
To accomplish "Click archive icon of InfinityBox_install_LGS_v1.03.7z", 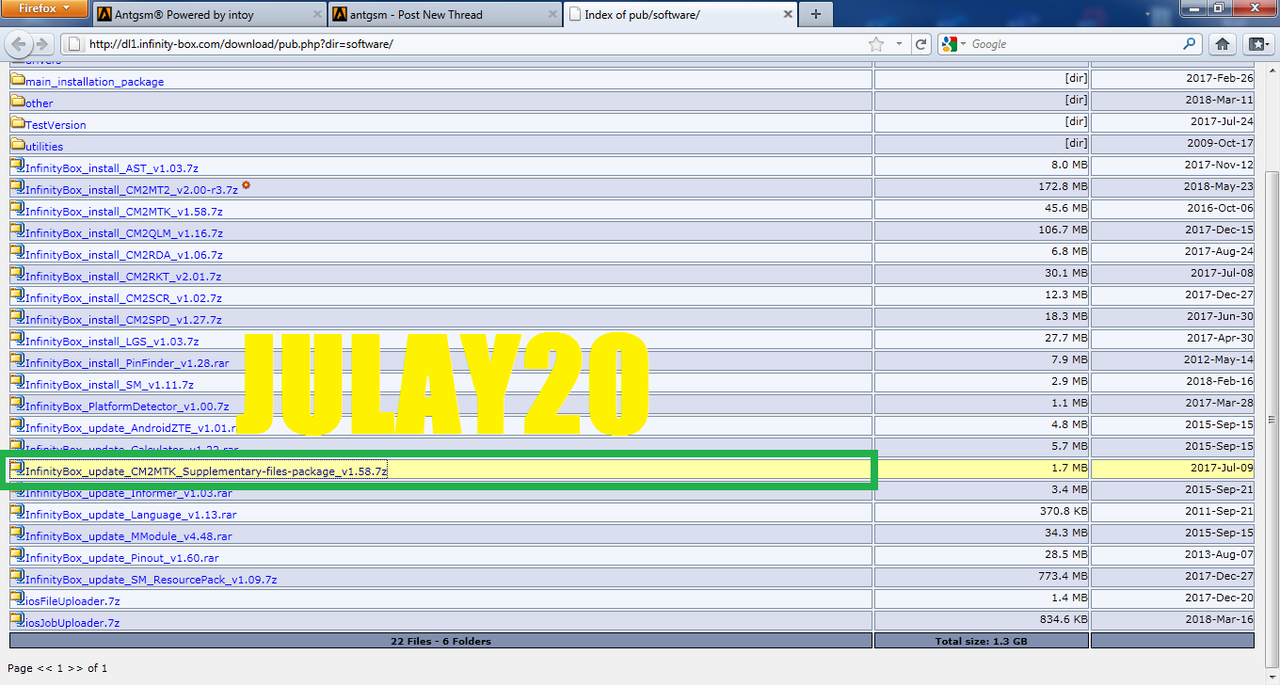I will click(x=17, y=339).
